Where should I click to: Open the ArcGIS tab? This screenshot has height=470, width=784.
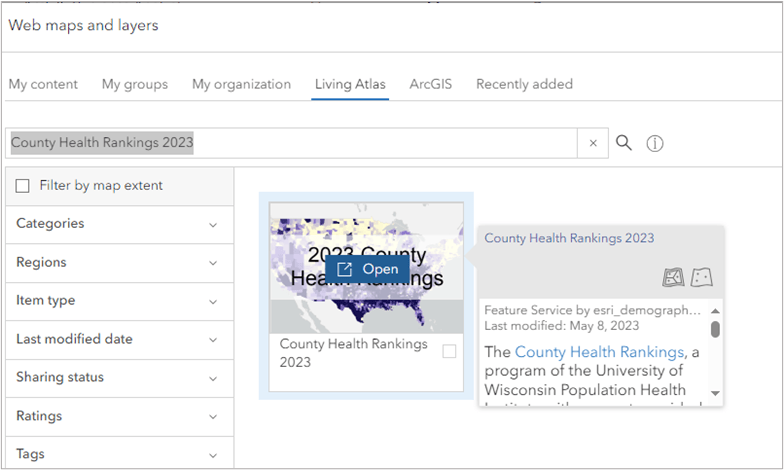[x=430, y=84]
